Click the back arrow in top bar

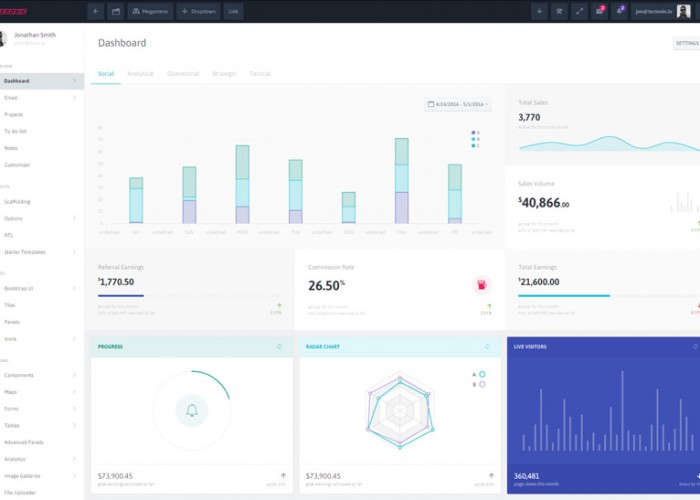pyautogui.click(x=96, y=12)
